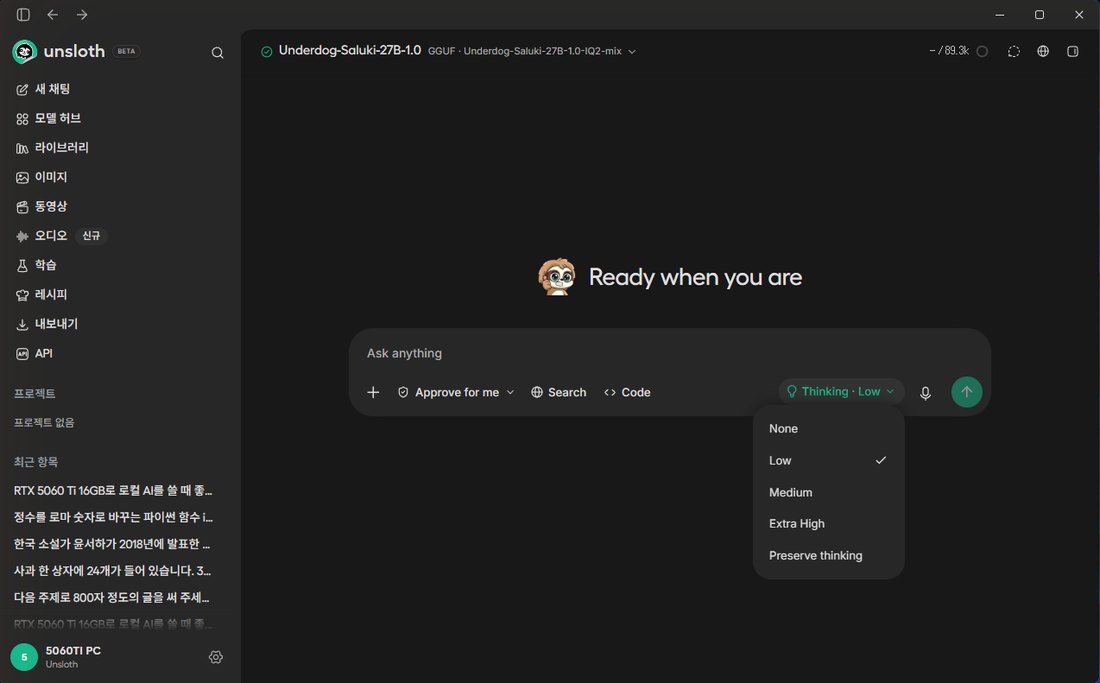
Task: Click the globe icon in top bar
Action: tap(1043, 51)
